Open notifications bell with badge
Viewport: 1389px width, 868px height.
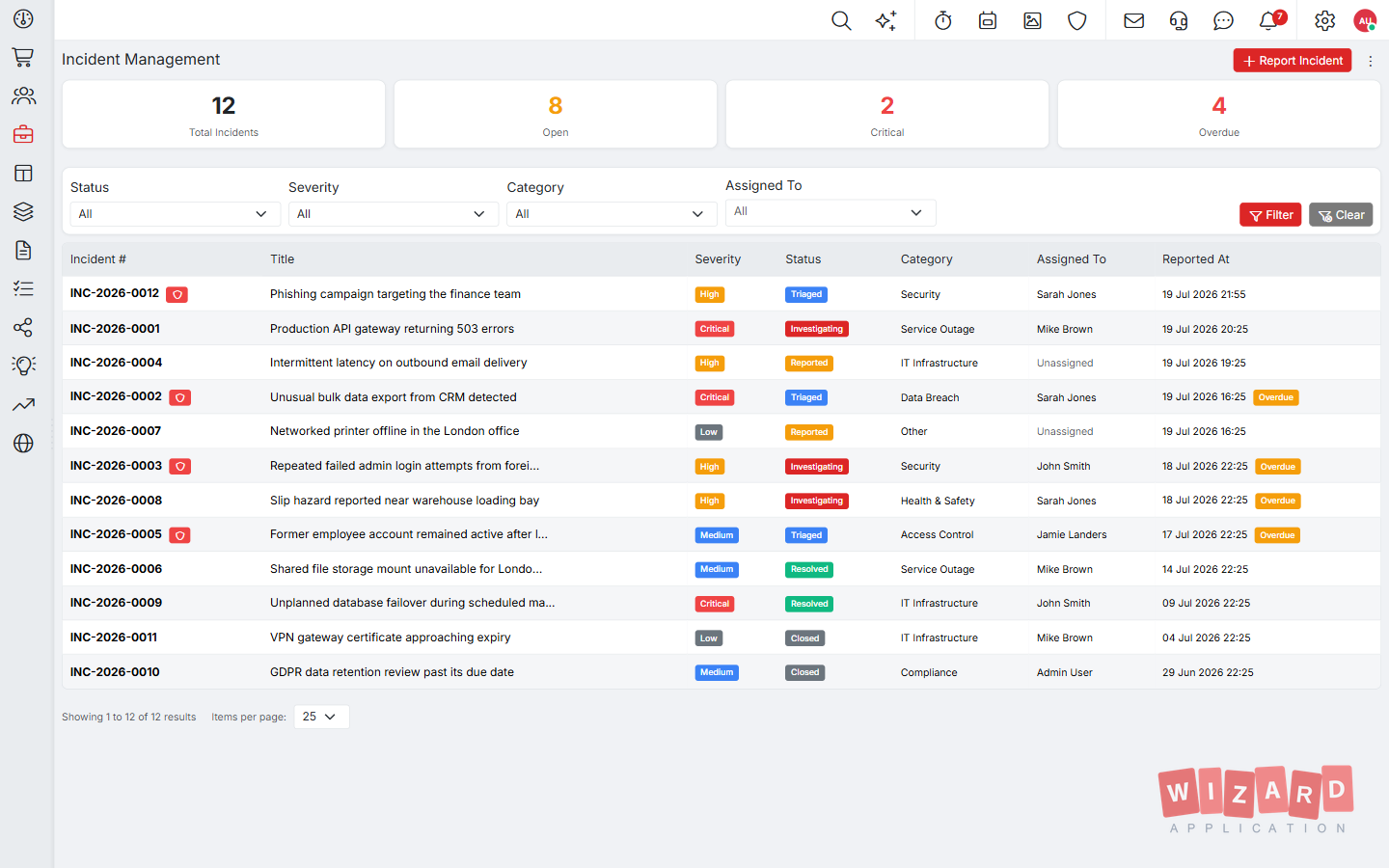coord(1270,20)
